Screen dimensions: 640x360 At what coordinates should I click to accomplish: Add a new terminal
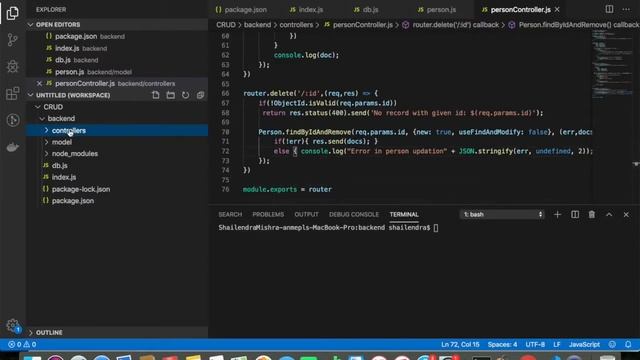(557, 214)
